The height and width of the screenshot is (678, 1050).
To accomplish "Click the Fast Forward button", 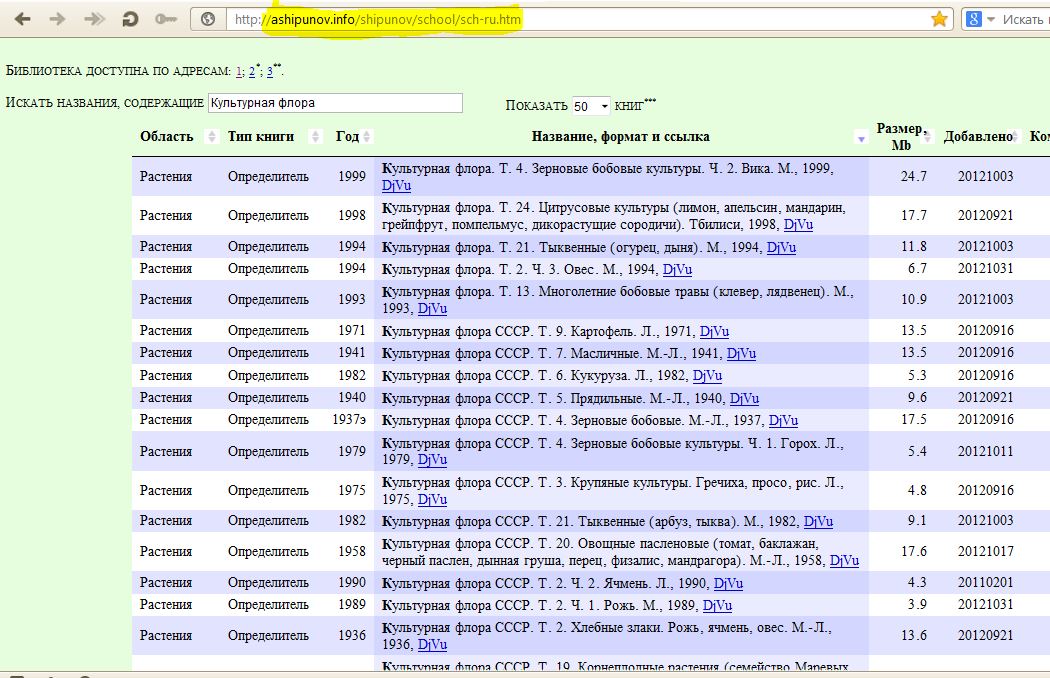I will [x=94, y=19].
